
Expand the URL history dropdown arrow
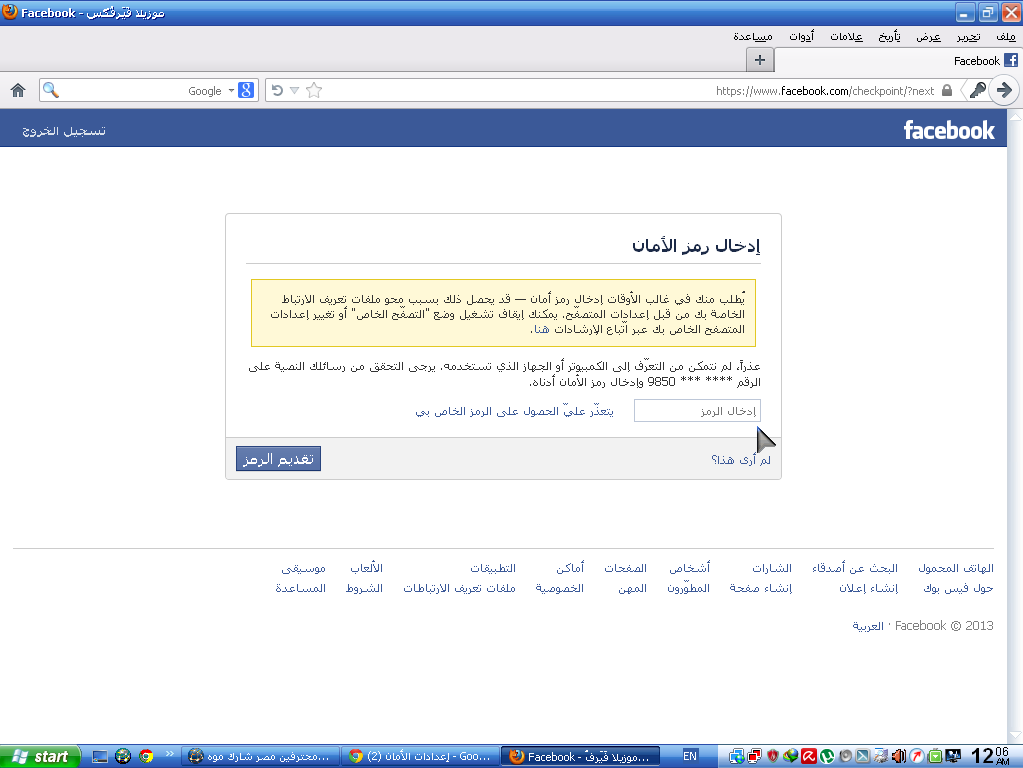pyautogui.click(x=295, y=91)
